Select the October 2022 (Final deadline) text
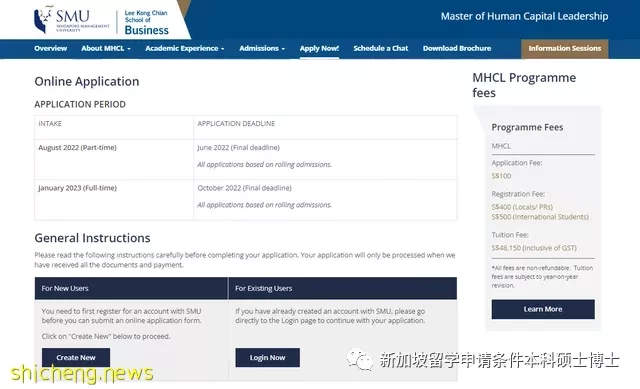The width and height of the screenshot is (640, 389). coord(244,188)
